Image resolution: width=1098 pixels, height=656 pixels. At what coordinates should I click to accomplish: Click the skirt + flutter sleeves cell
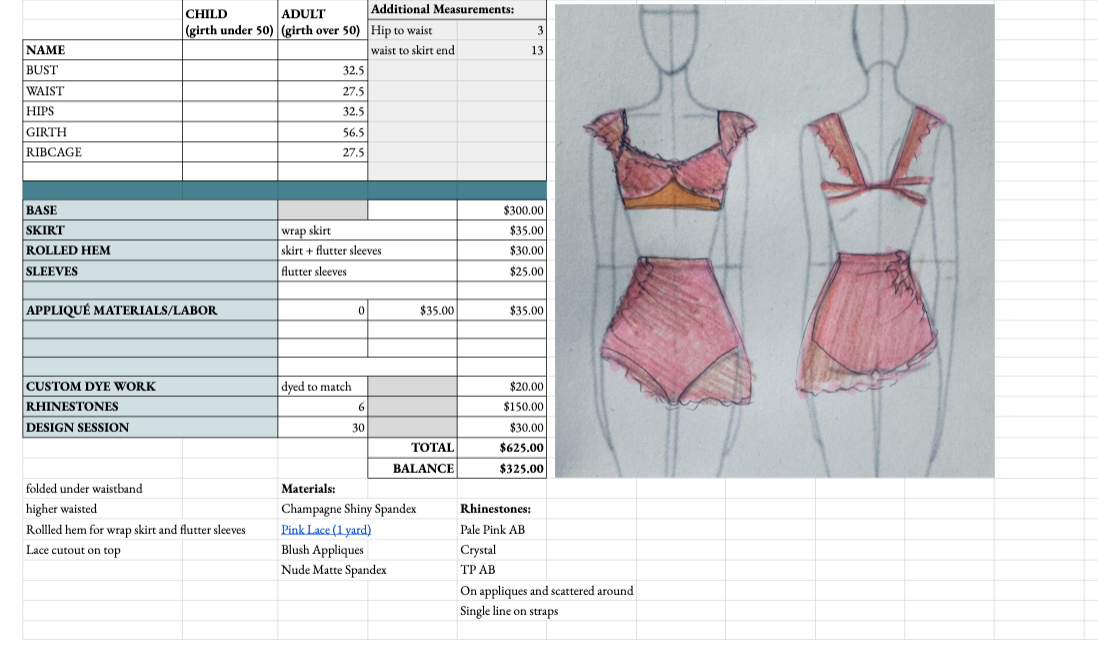(367, 251)
